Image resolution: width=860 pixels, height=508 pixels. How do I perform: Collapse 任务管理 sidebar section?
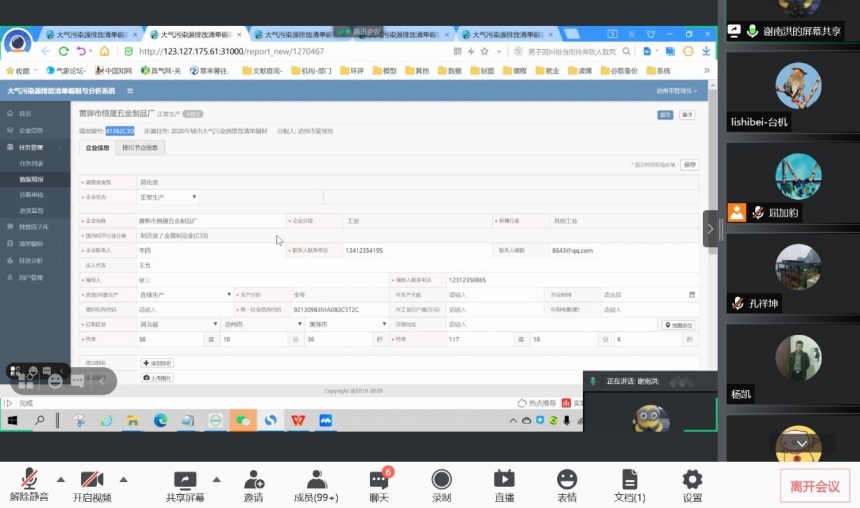point(35,148)
